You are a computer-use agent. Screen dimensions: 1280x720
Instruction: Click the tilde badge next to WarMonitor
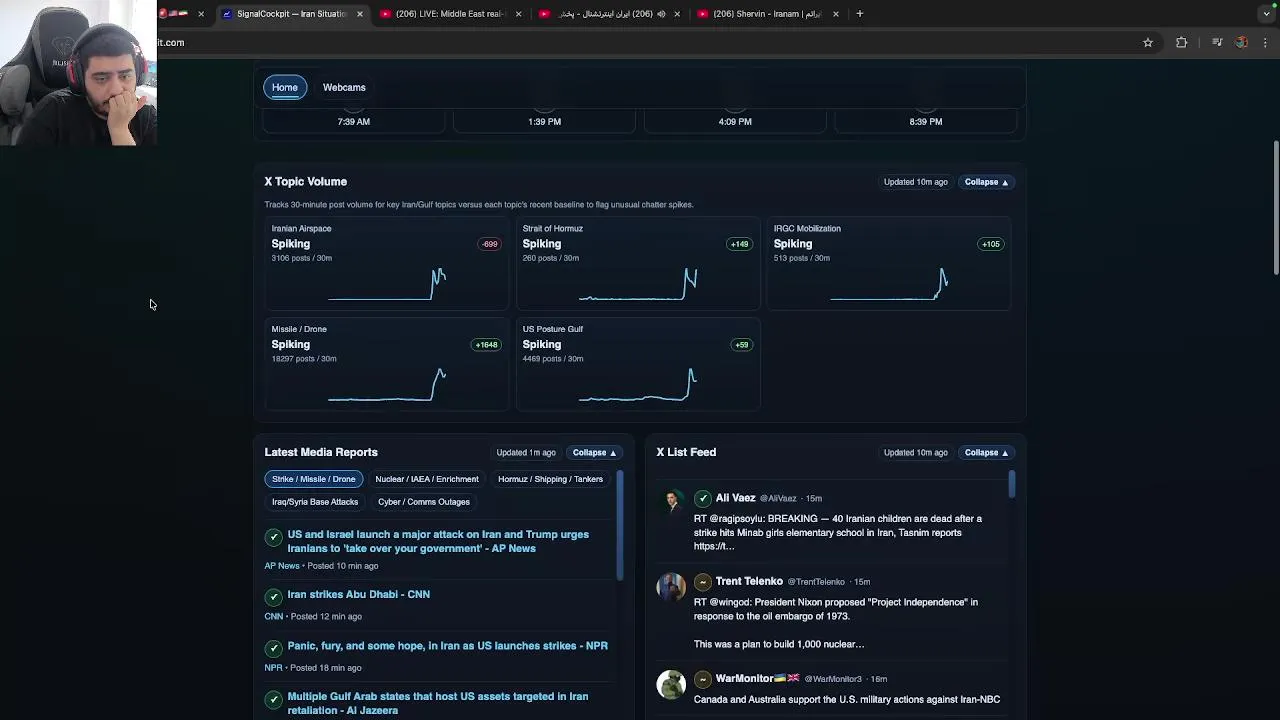[x=703, y=679]
